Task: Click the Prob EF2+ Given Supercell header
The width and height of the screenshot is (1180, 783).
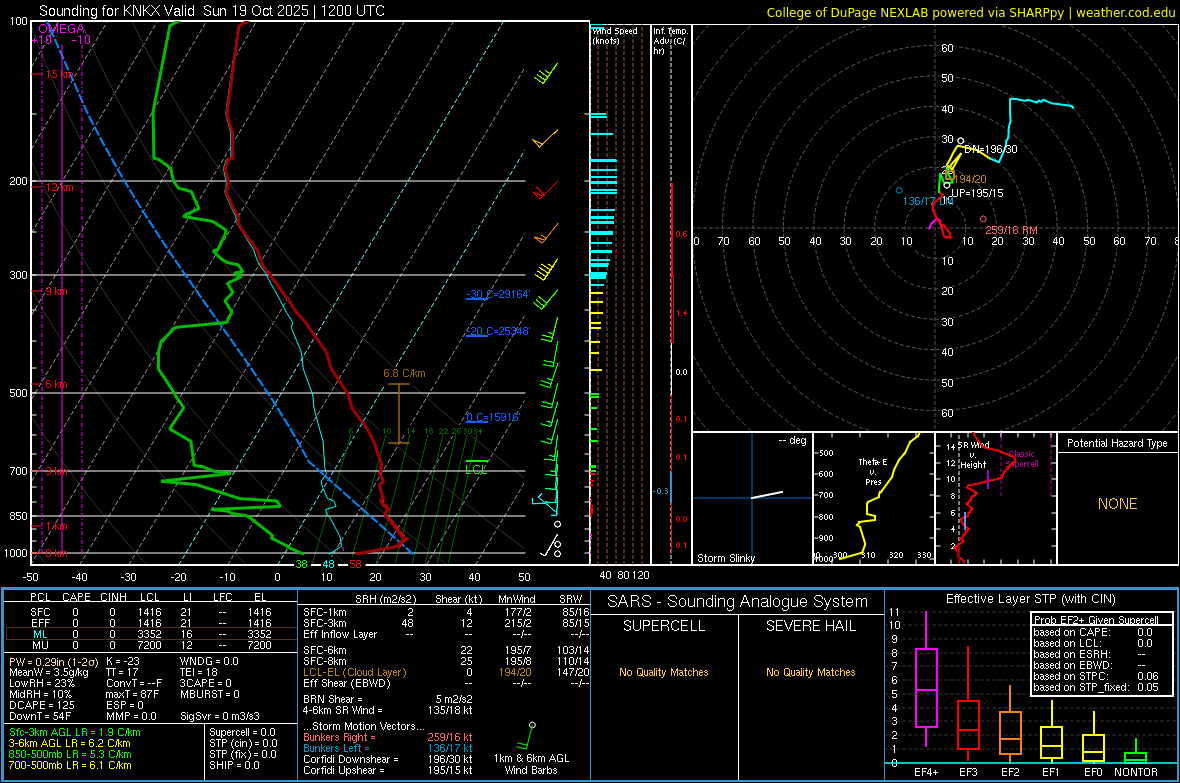Action: [x=1096, y=620]
